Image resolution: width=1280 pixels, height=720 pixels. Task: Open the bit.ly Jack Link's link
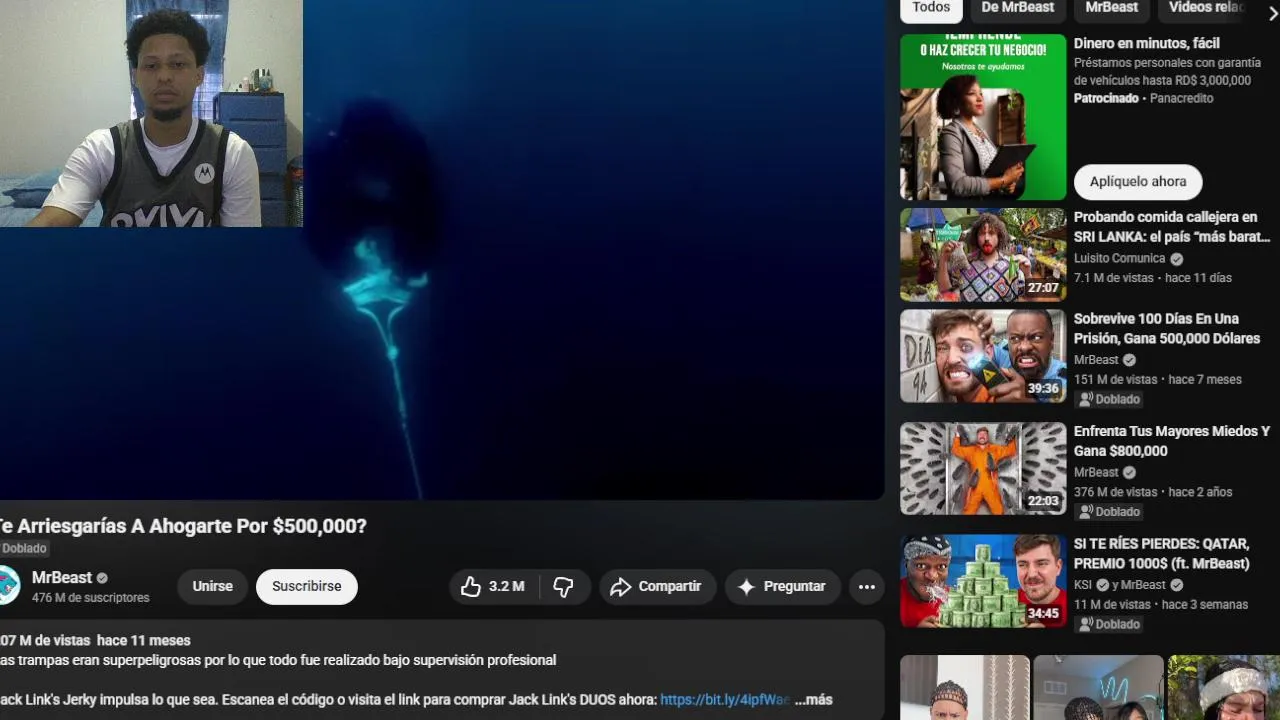tap(725, 700)
